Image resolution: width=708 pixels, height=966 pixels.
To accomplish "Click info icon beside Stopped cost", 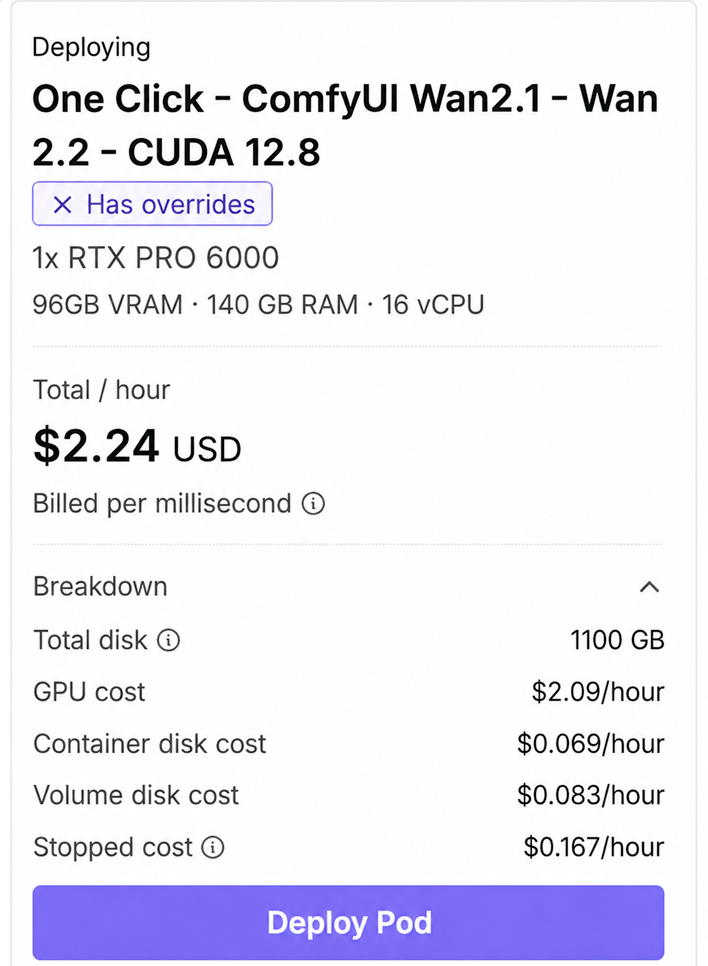I will point(213,847).
